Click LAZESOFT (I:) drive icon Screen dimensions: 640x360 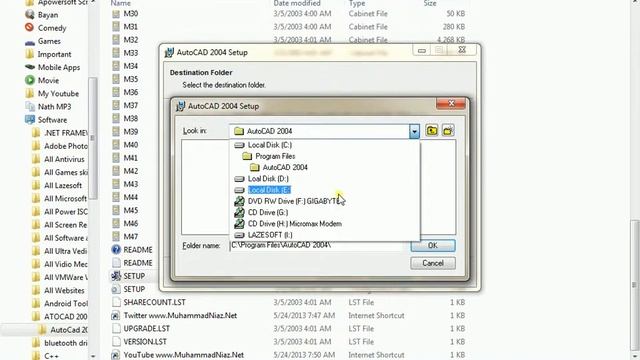click(239, 235)
